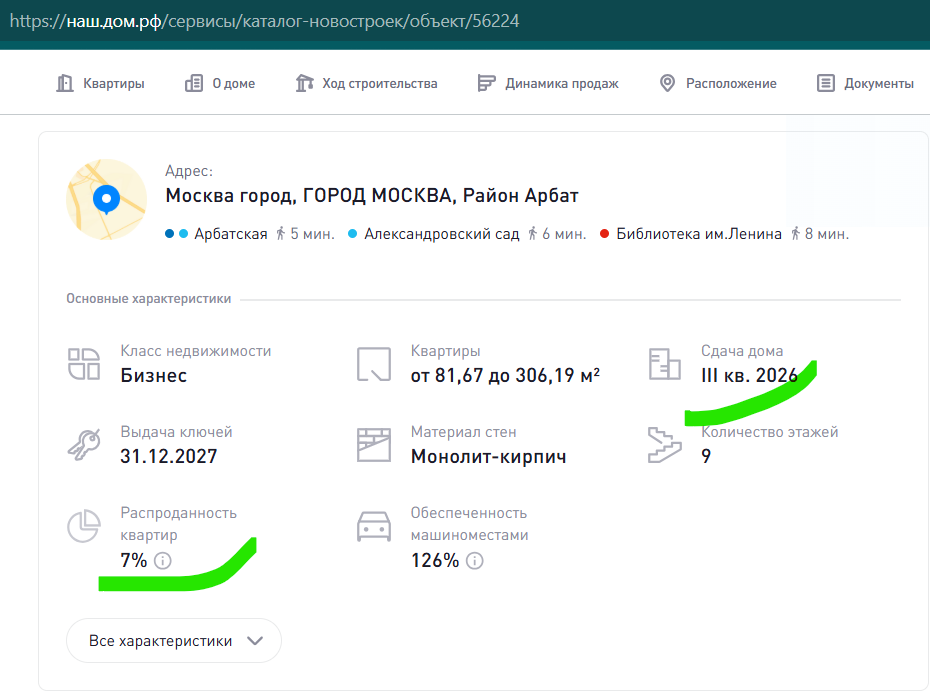Click the wall material Монолит-кирпич
Viewport: 930px width, 695px height.
click(488, 456)
